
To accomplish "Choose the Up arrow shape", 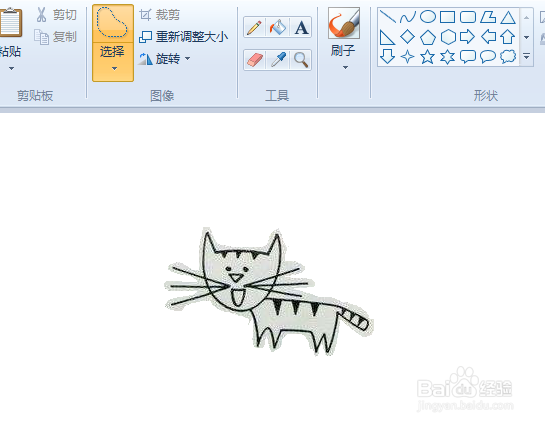I will (508, 36).
